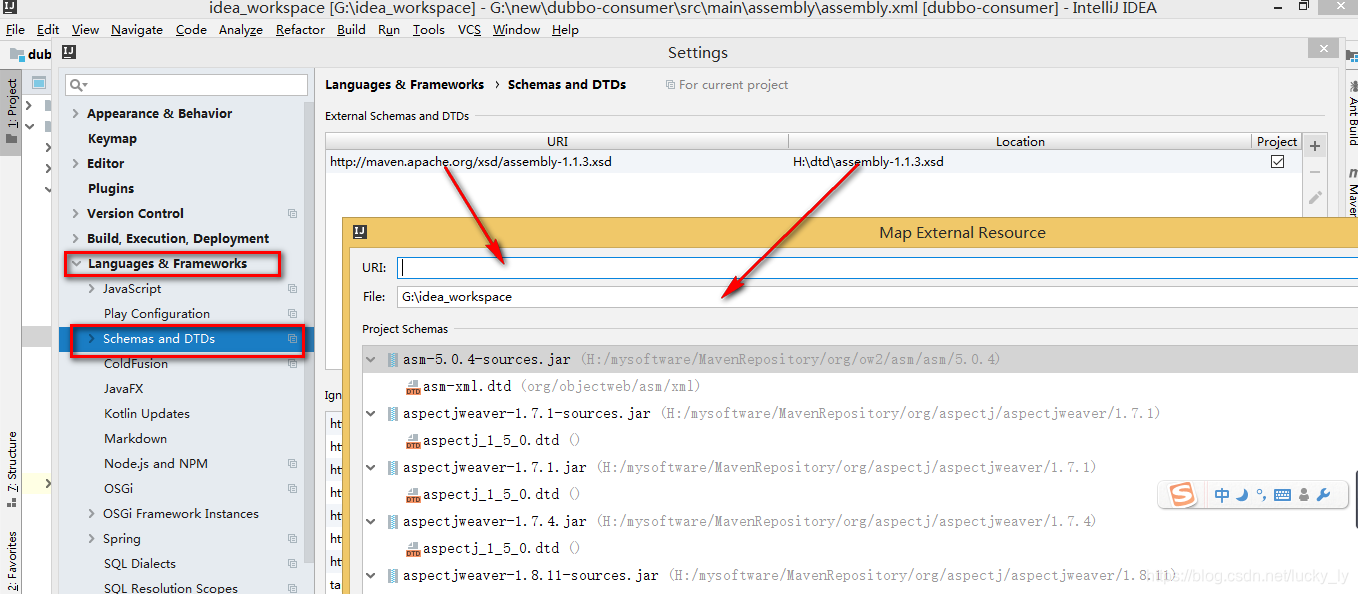The width and height of the screenshot is (1358, 594).
Task: Switch Sogou Chinese/English mode
Action: tap(1222, 495)
